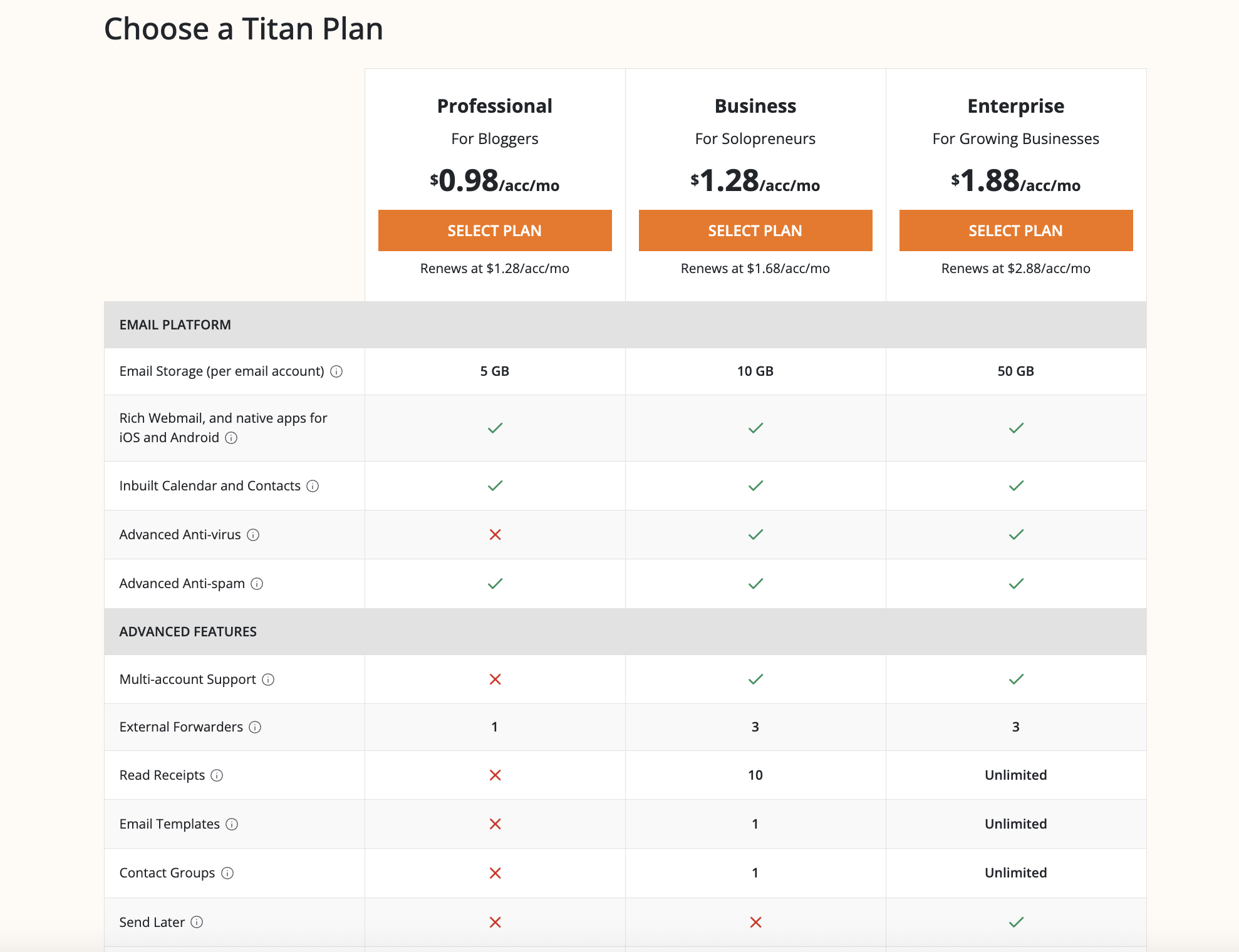Click Enterprise checkmark for Inbuilt Calendar
Image resolution: width=1239 pixels, height=952 pixels.
tap(1016, 485)
